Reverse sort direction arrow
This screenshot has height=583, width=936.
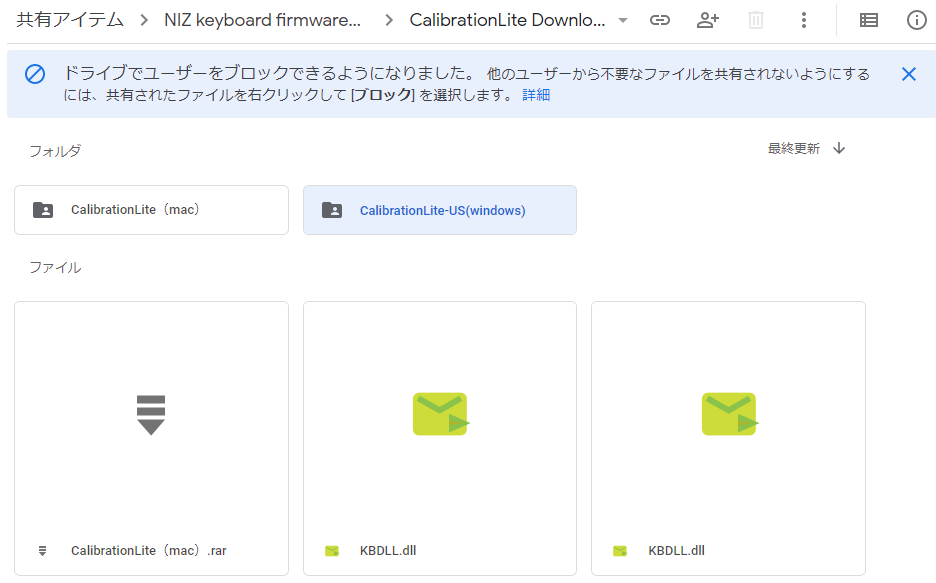839,148
